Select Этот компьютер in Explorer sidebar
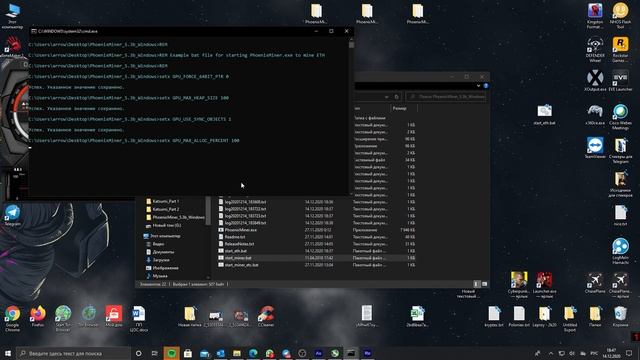This screenshot has width=640, height=360. 162,236
